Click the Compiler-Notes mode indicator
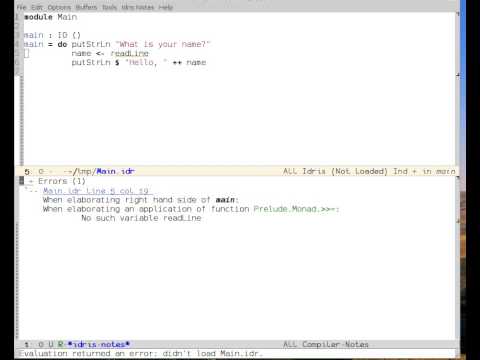Viewport: 480px width, 360px height. 335,344
